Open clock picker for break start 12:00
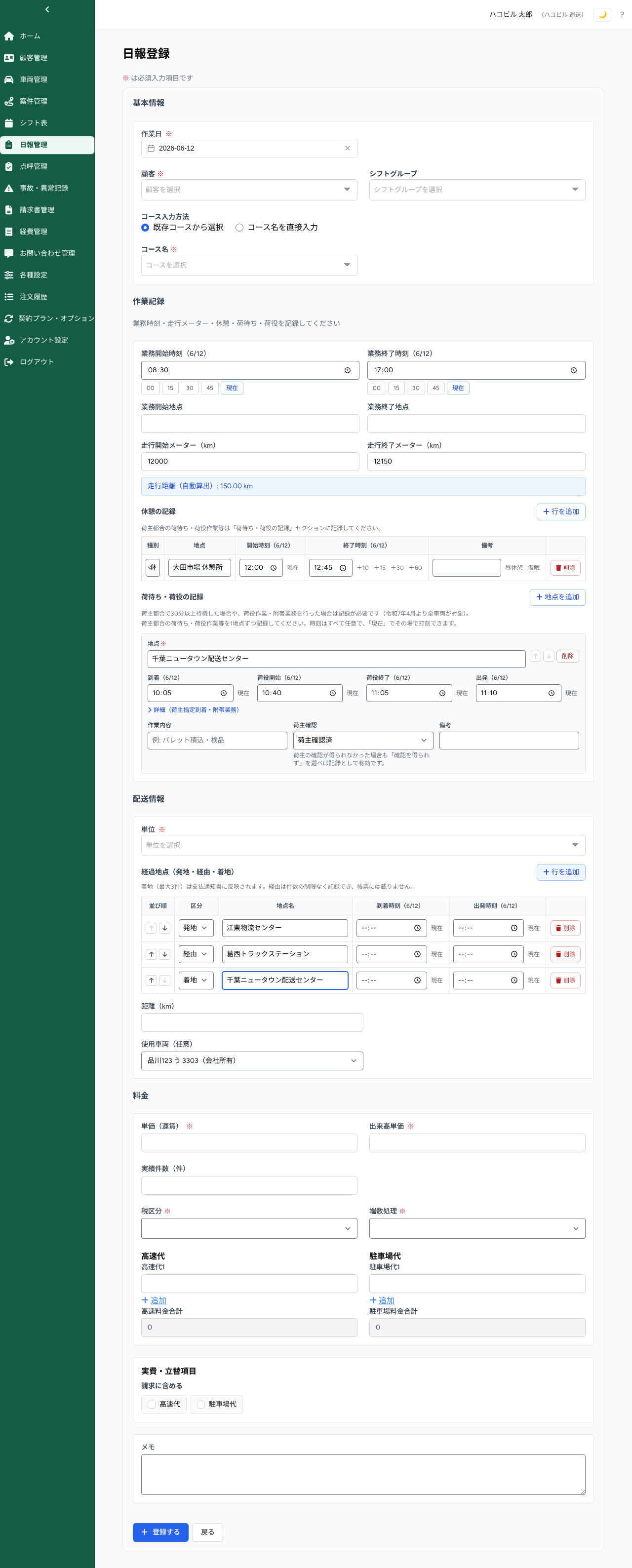The width and height of the screenshot is (632, 1568). [274, 568]
